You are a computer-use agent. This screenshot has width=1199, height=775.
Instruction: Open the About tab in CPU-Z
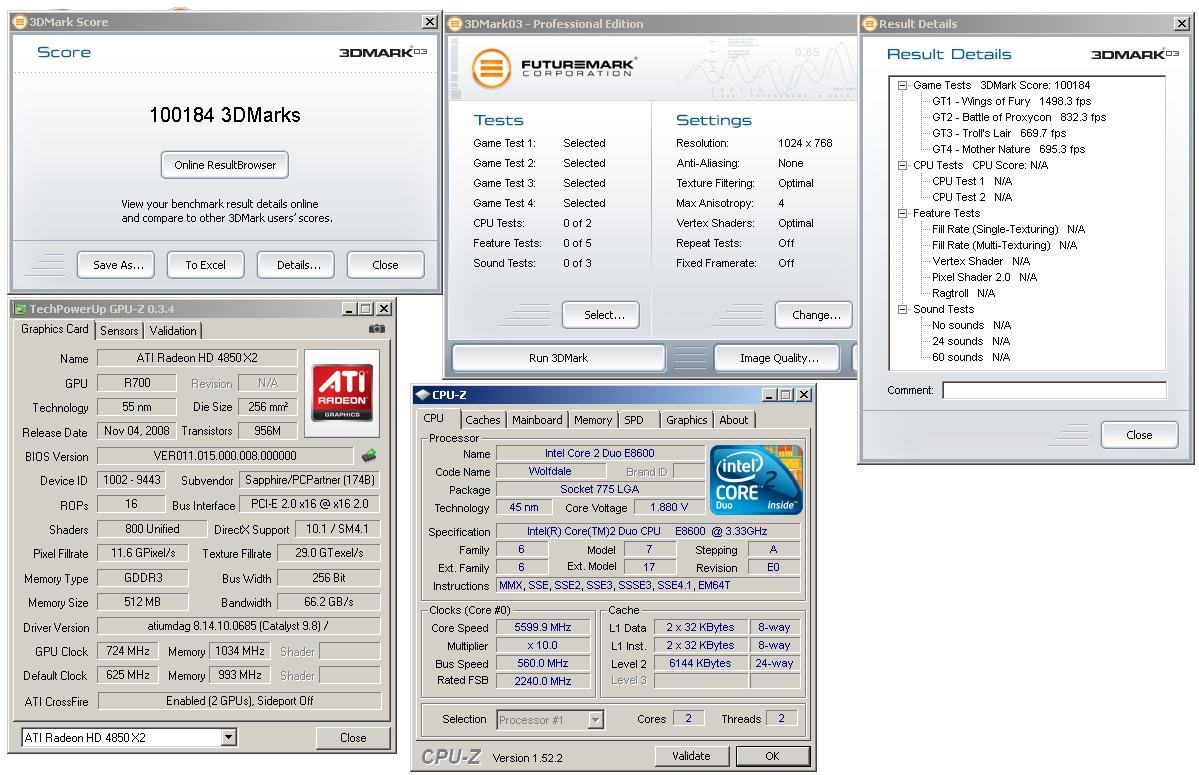click(x=734, y=420)
